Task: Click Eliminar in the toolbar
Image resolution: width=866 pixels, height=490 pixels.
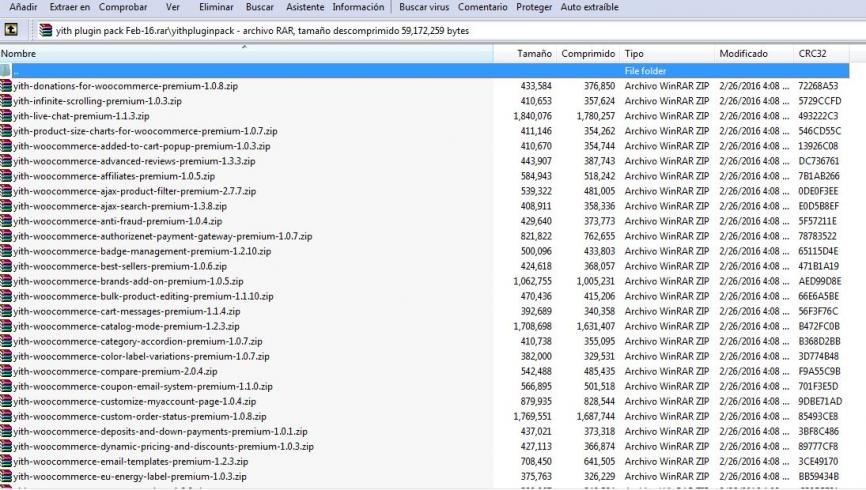Action: point(216,7)
